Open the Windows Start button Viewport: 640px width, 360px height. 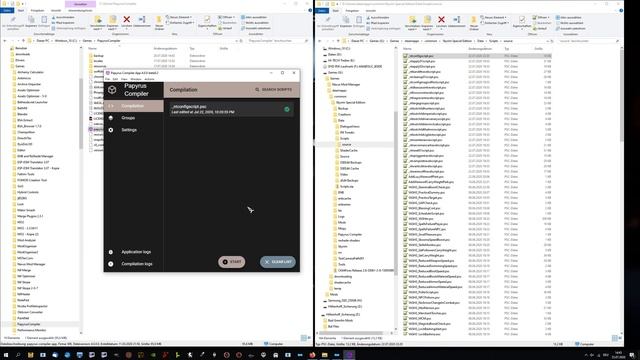[6, 355]
